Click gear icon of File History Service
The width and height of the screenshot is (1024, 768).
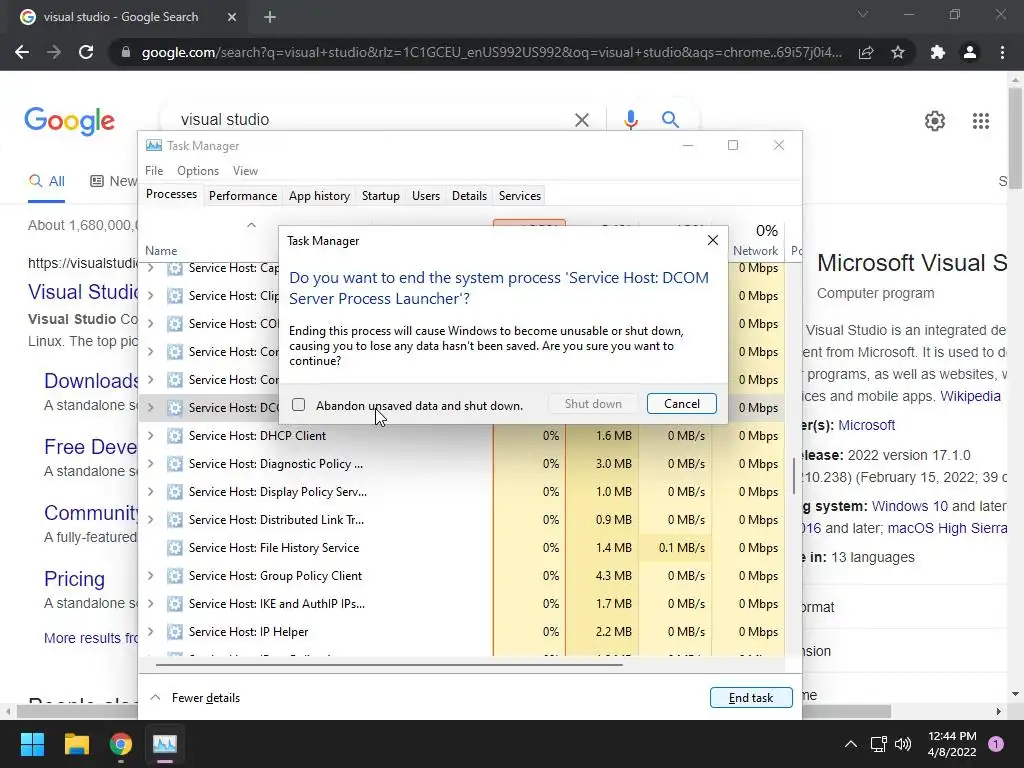point(174,548)
